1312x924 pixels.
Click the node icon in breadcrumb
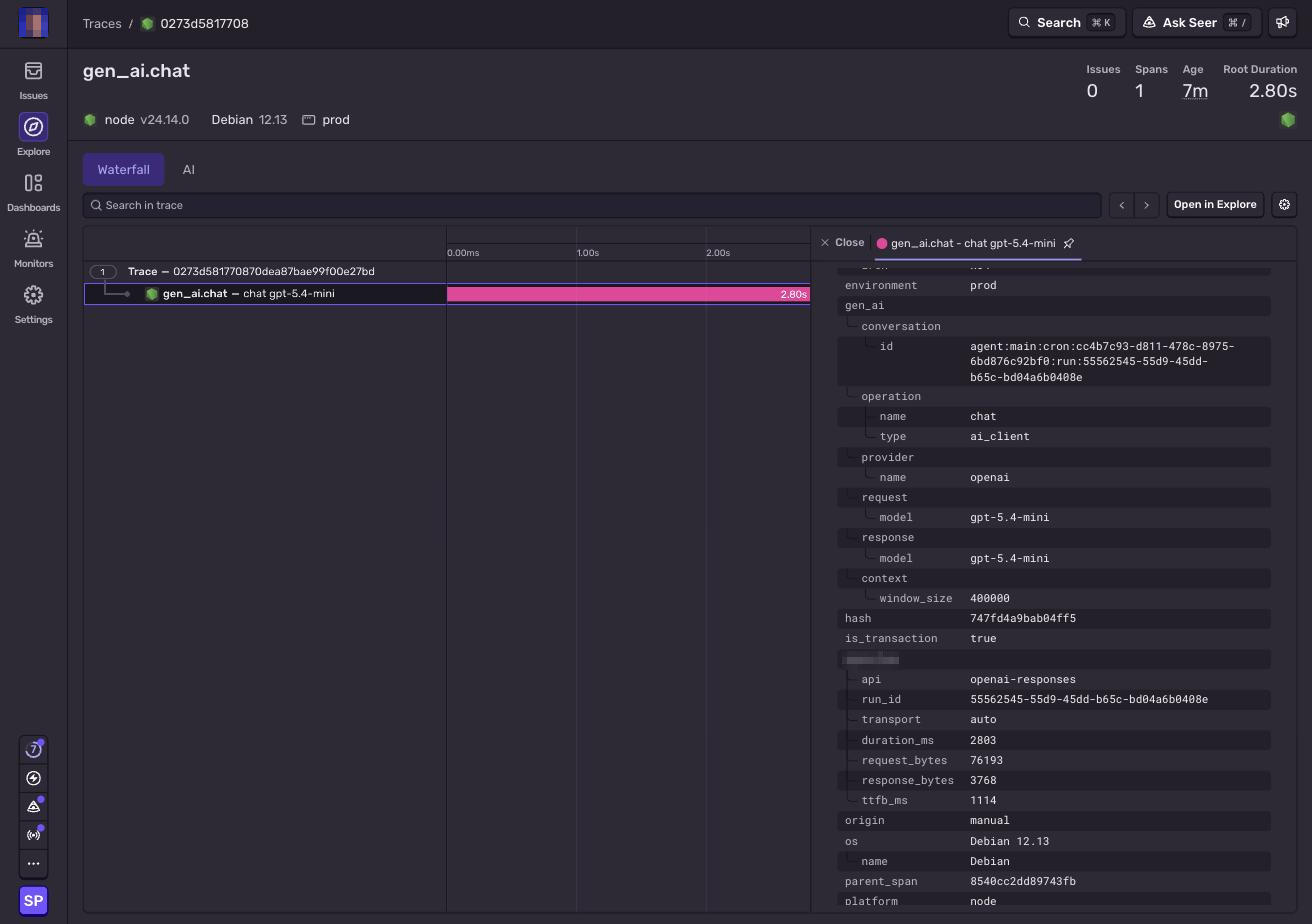click(148, 23)
